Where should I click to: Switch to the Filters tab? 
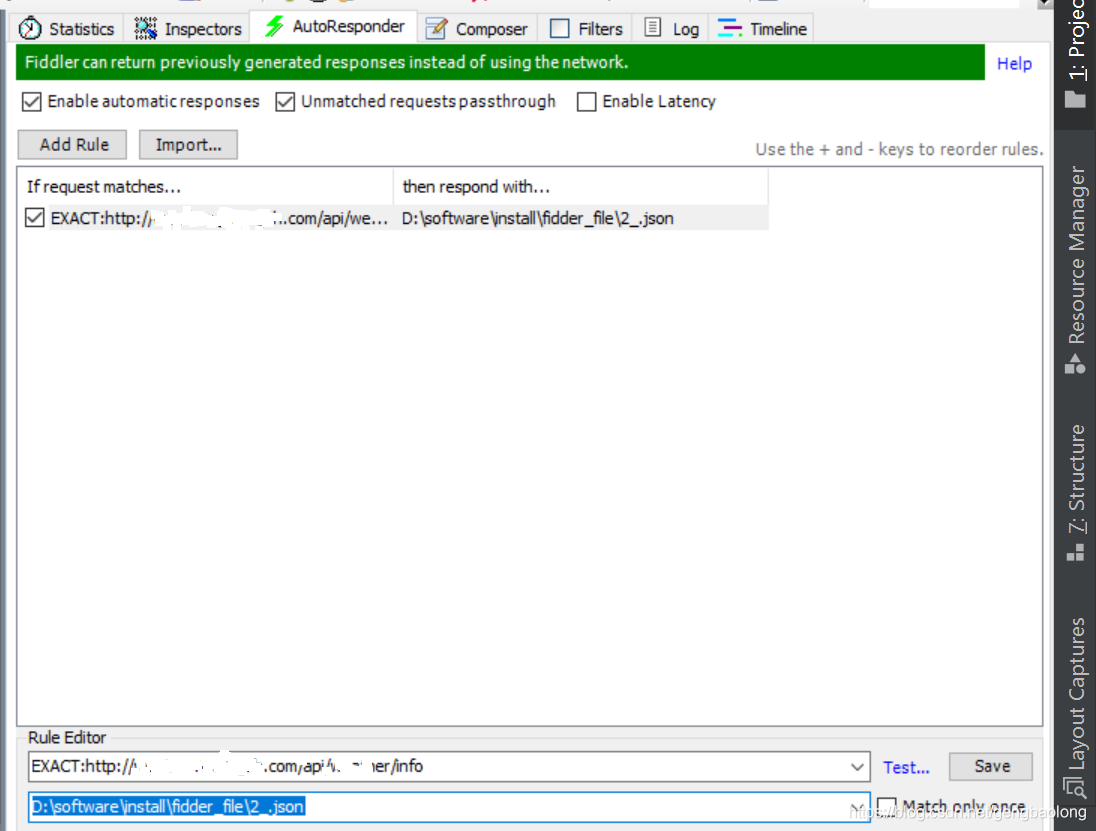586,29
